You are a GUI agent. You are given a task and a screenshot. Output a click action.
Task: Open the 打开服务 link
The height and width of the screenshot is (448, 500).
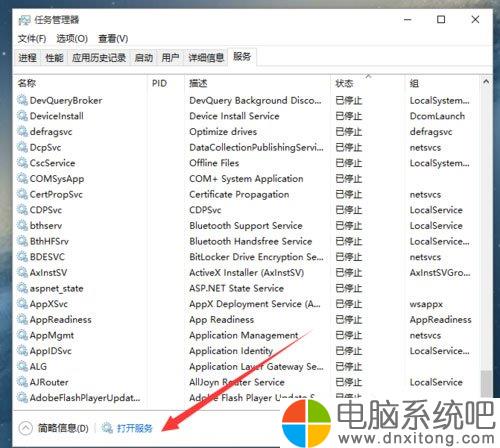tap(134, 428)
